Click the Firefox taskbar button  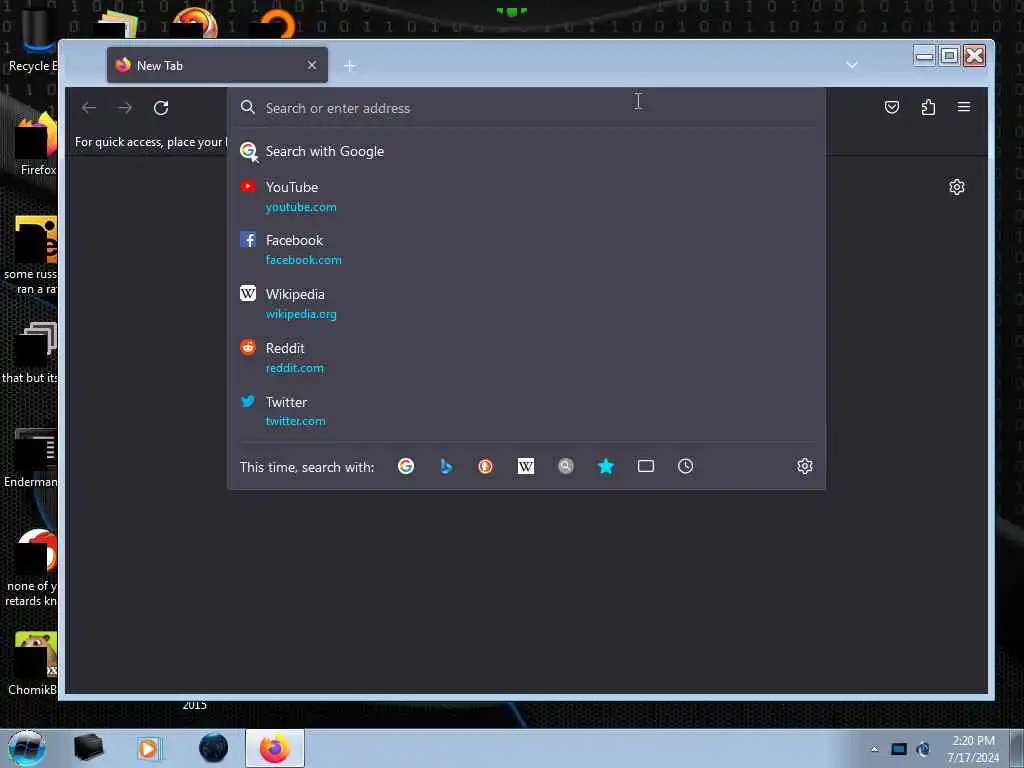275,748
